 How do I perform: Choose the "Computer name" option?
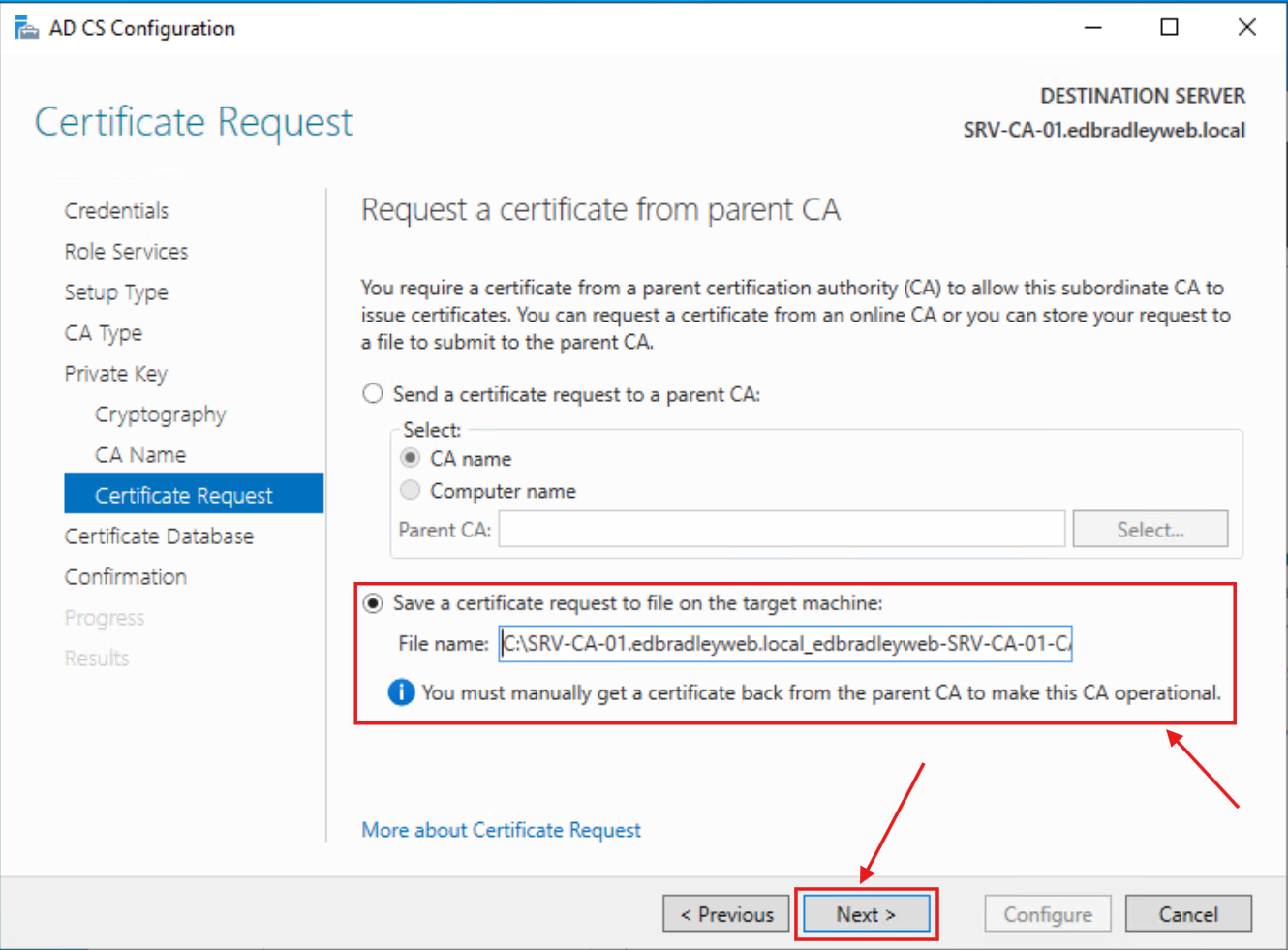(x=410, y=490)
